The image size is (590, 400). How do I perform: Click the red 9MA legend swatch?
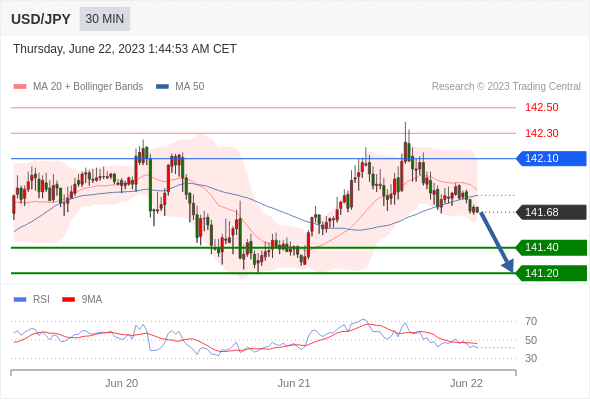68,300
